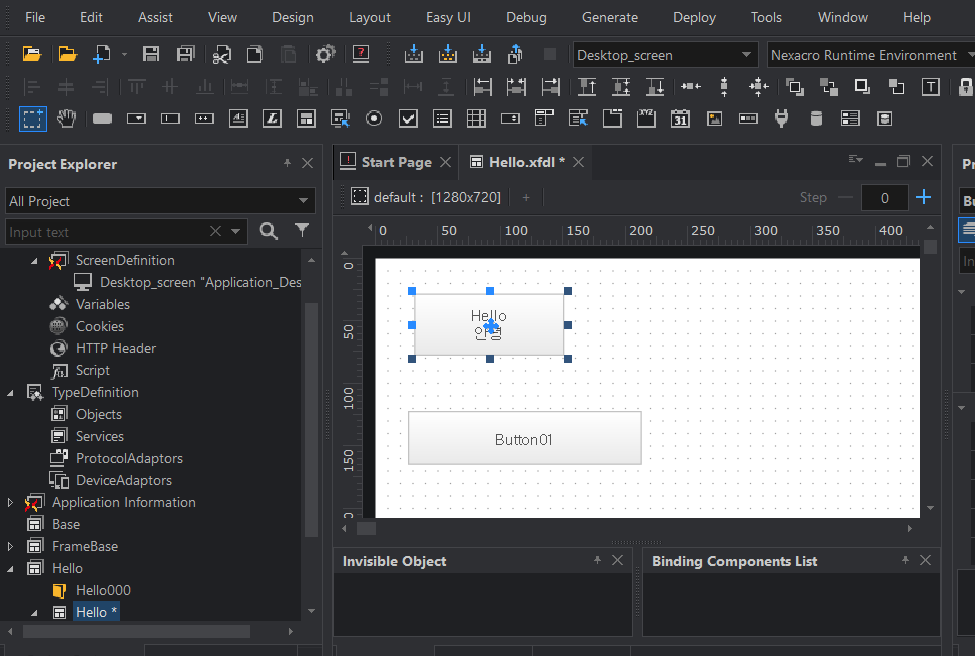Click the Deploy upload-arrow icon
The height and width of the screenshot is (656, 975).
click(x=515, y=55)
